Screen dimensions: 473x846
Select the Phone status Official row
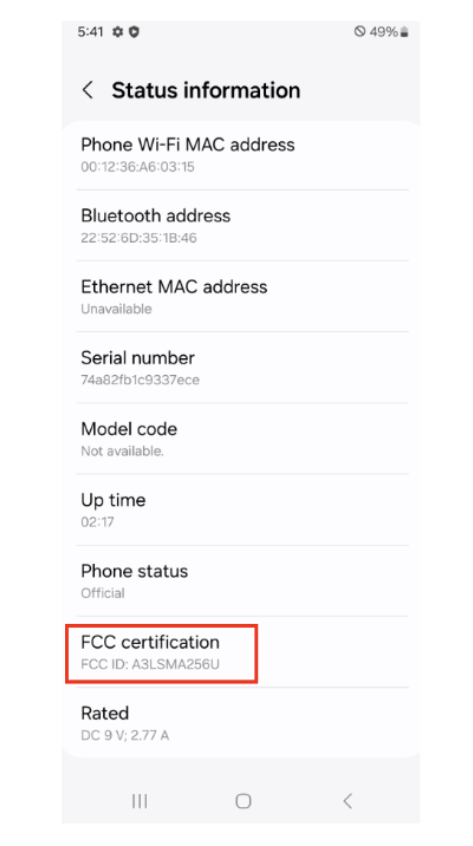click(242, 581)
